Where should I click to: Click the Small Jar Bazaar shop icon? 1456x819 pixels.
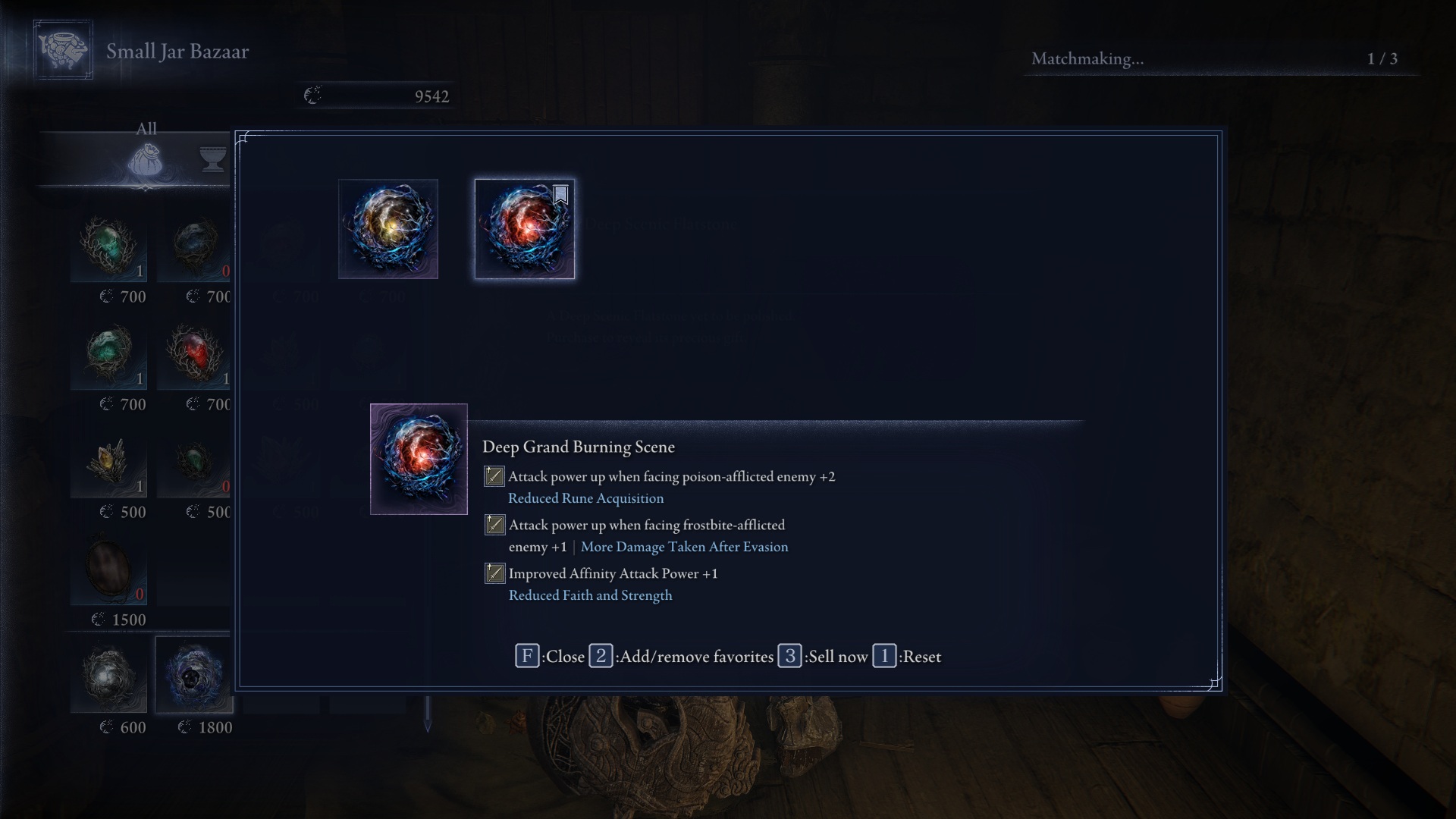[x=63, y=50]
